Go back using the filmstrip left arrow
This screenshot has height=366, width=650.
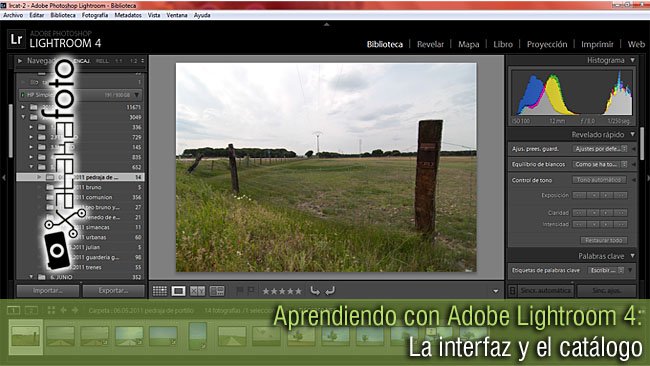tap(63, 310)
